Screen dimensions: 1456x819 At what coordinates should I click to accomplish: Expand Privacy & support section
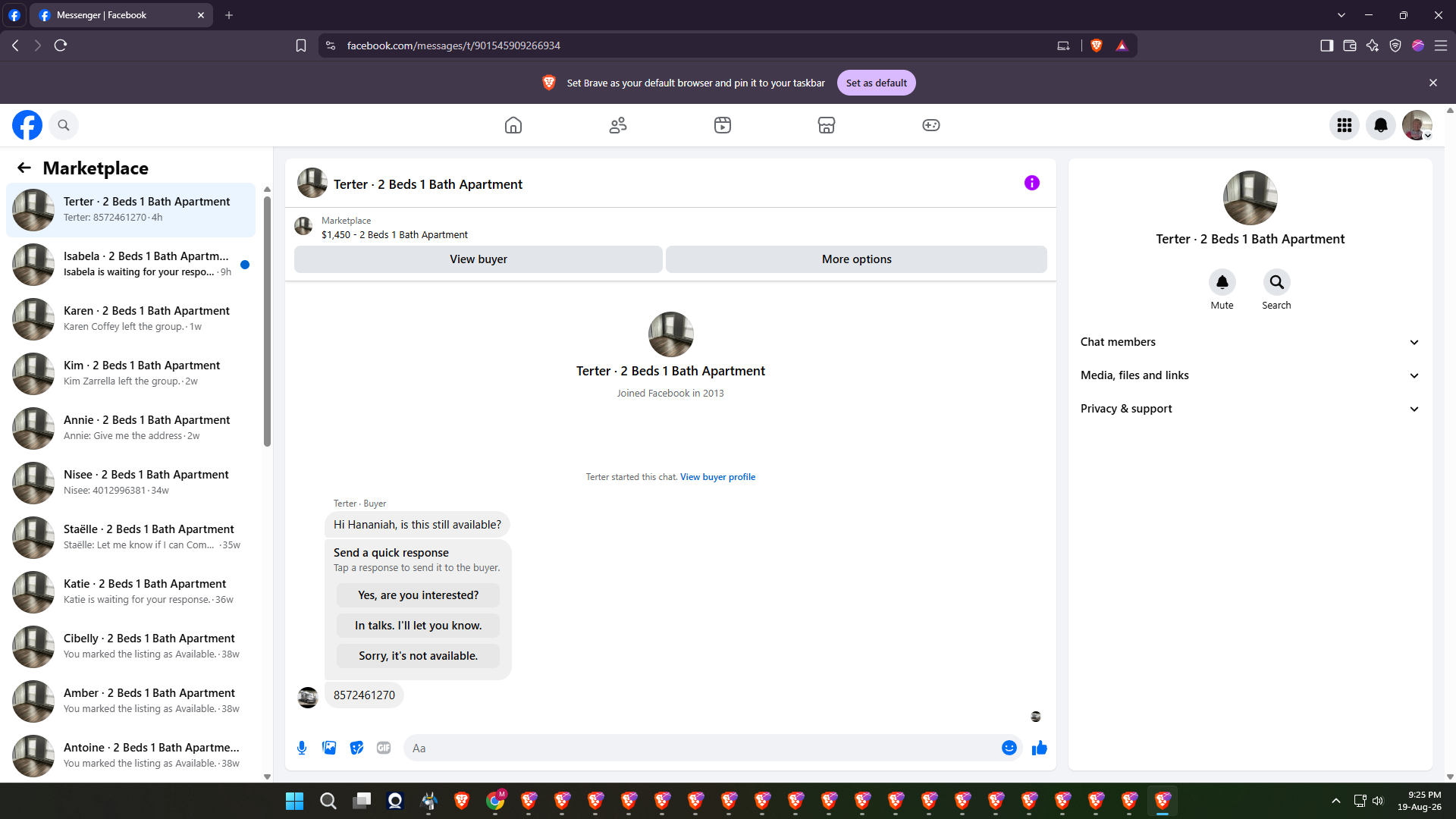coord(1250,409)
